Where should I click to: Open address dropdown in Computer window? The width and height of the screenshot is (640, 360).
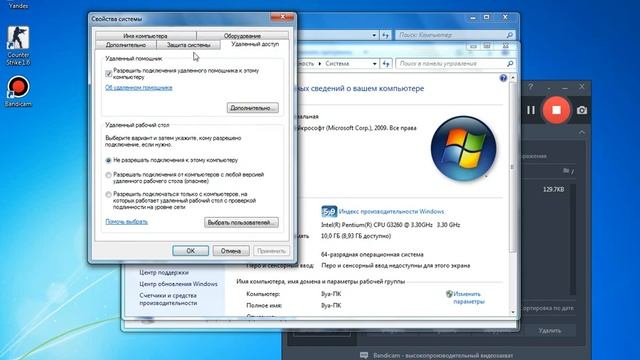tap(374, 35)
